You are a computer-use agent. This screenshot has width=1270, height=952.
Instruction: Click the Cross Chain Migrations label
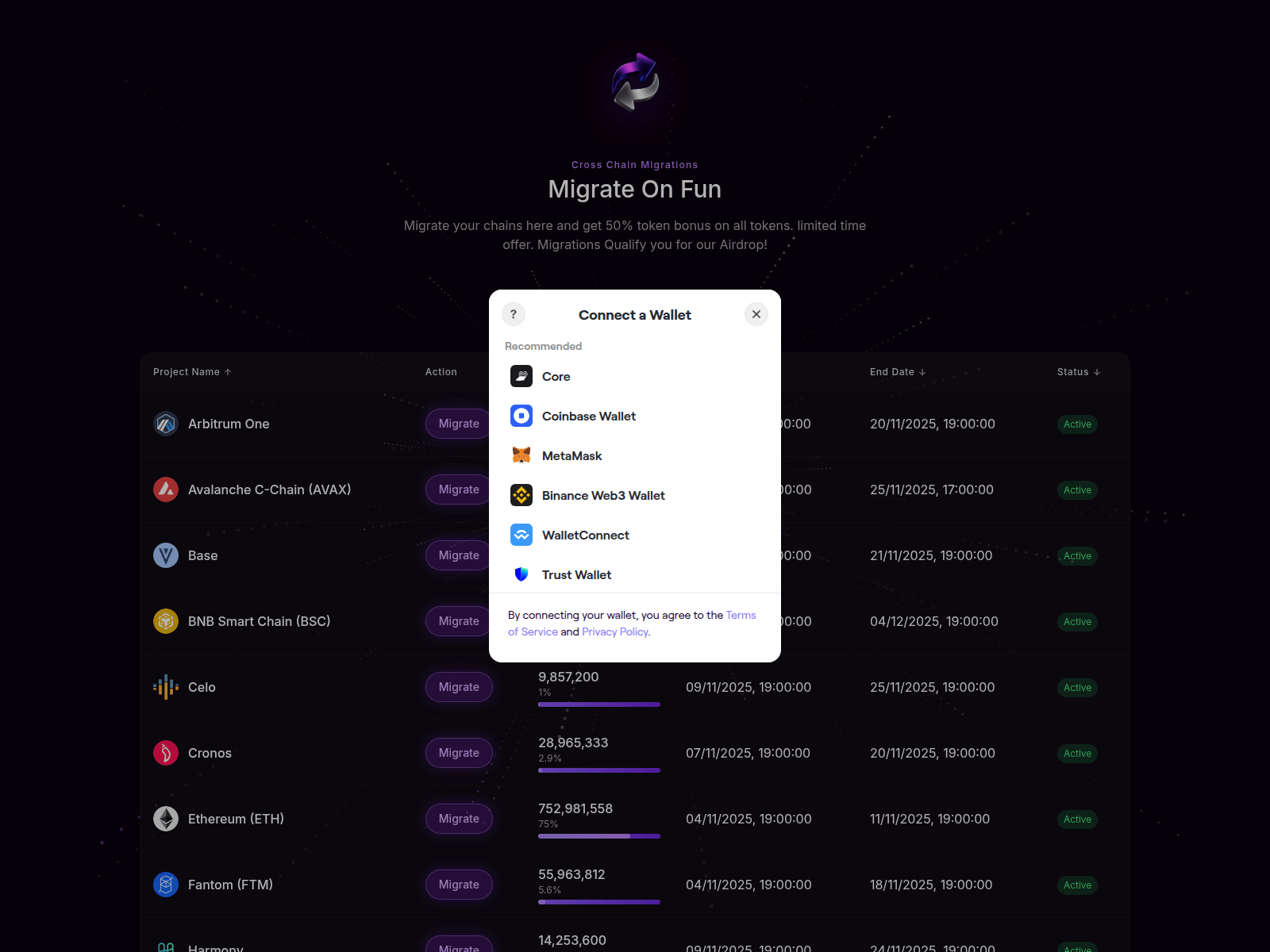click(x=635, y=165)
